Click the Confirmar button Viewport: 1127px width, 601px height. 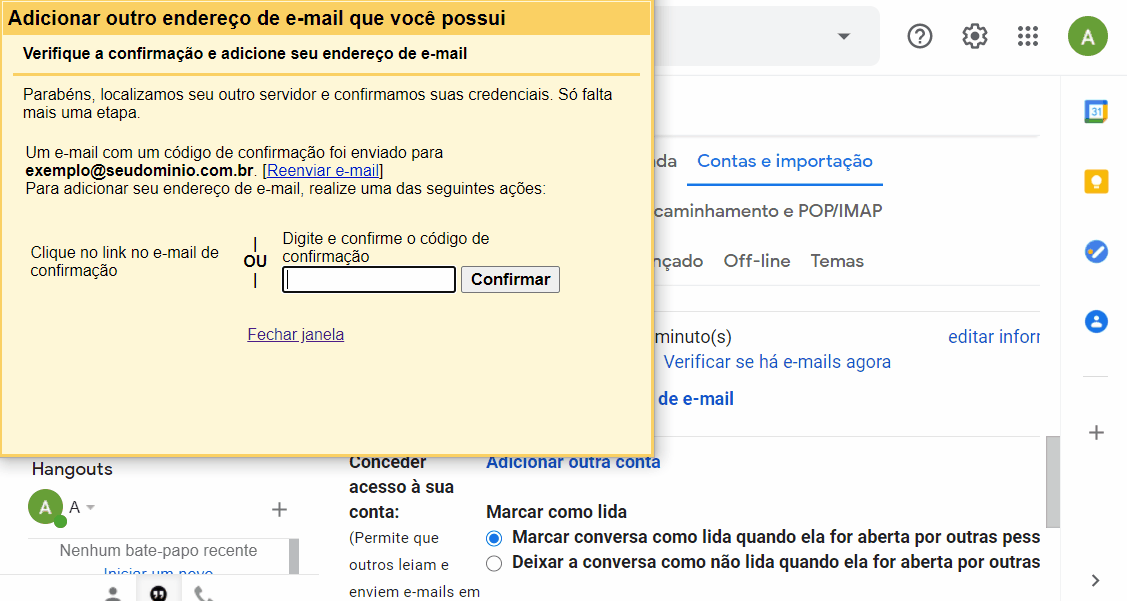coord(510,279)
